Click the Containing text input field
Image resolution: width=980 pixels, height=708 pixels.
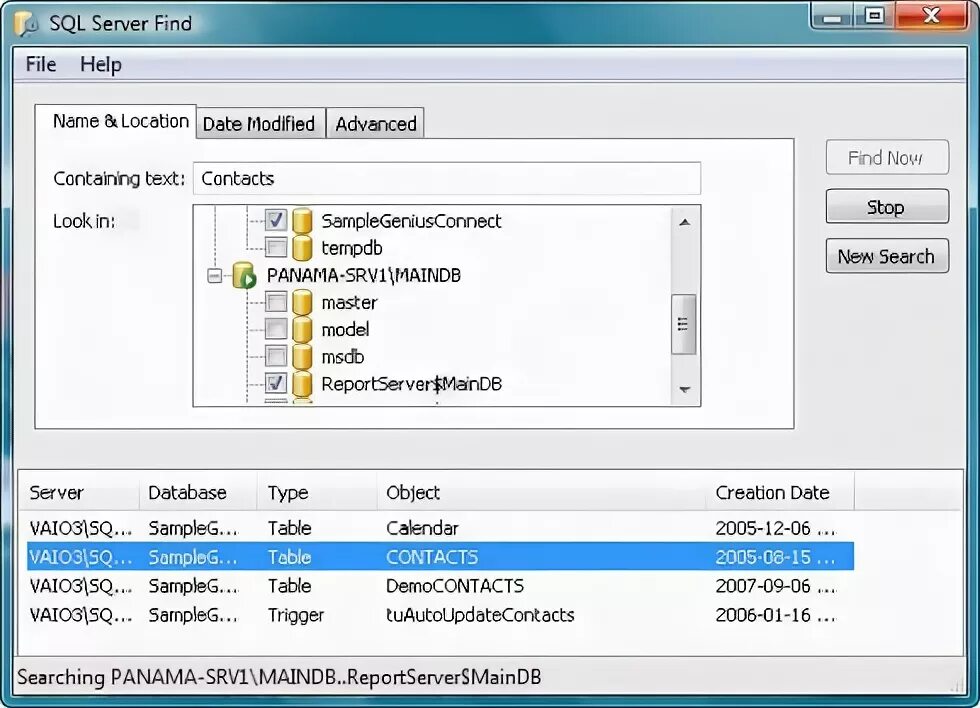446,179
